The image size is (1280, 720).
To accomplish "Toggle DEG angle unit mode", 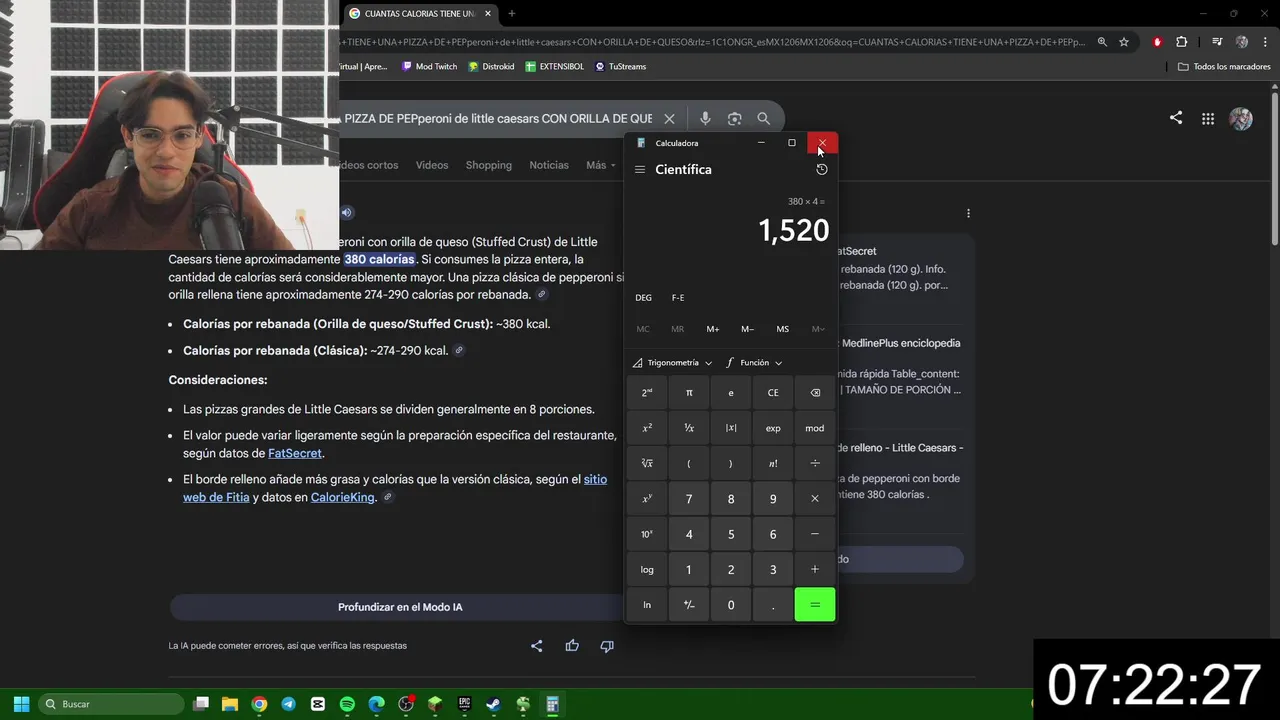I will click(x=643, y=298).
